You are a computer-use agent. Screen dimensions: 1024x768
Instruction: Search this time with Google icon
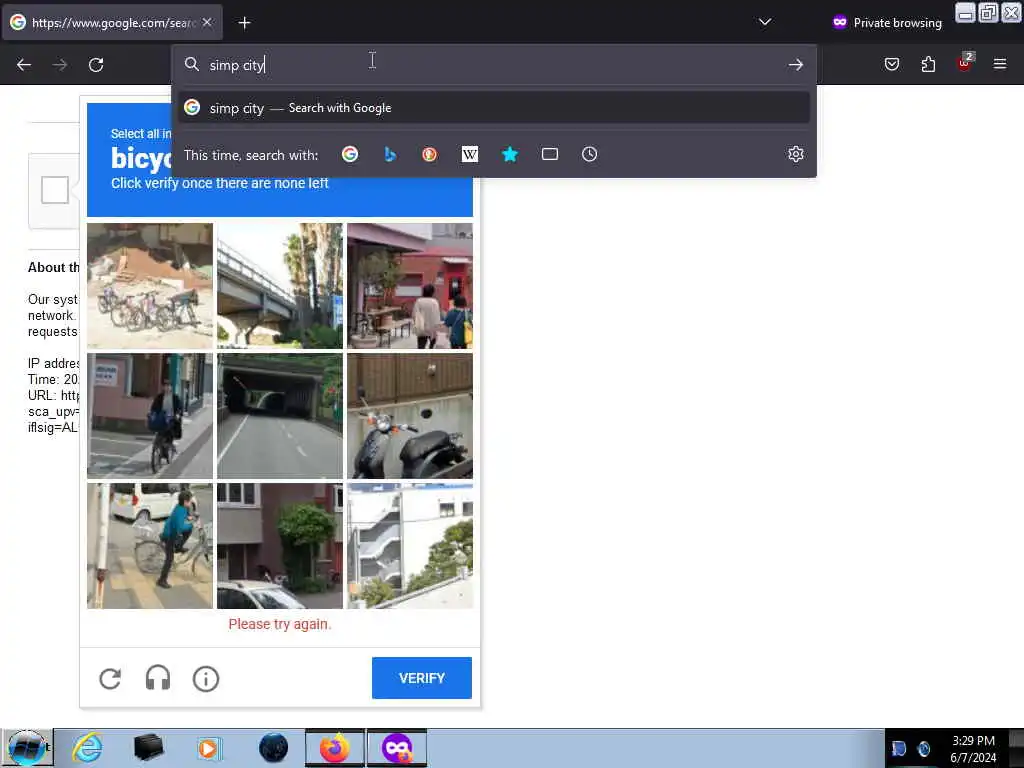point(350,154)
